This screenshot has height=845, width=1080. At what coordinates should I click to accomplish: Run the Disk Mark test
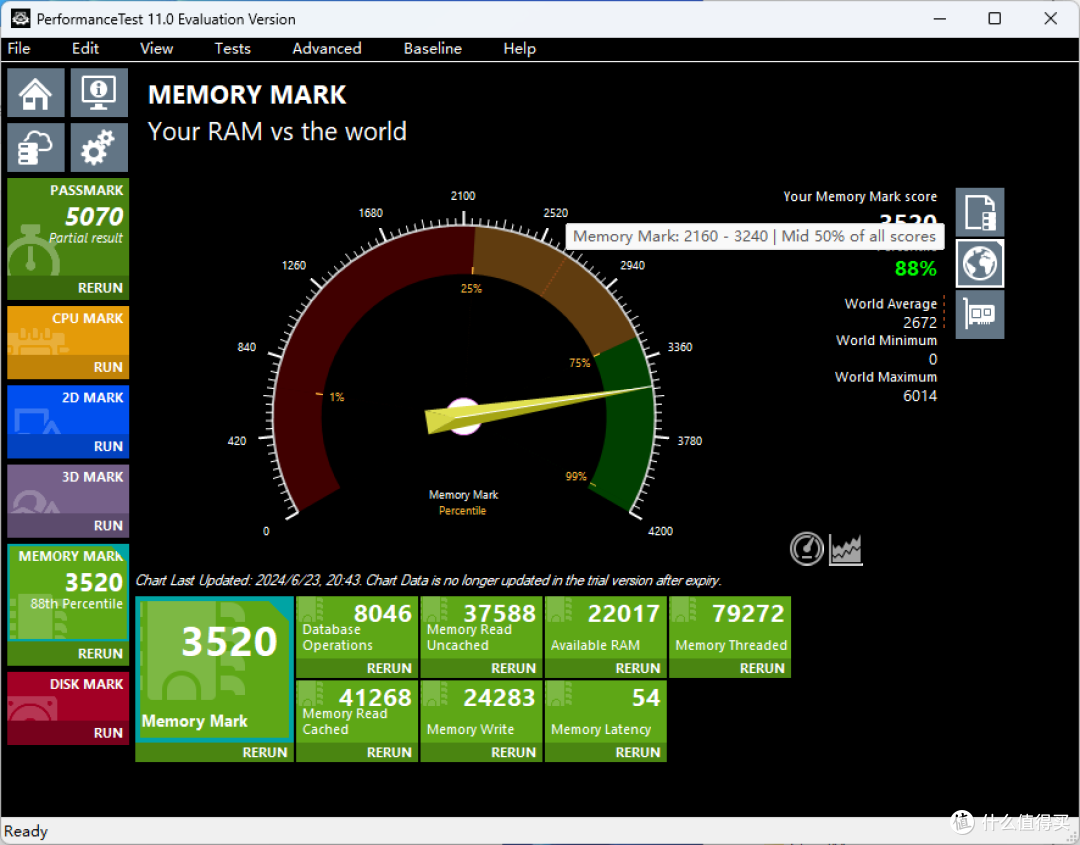[x=108, y=733]
